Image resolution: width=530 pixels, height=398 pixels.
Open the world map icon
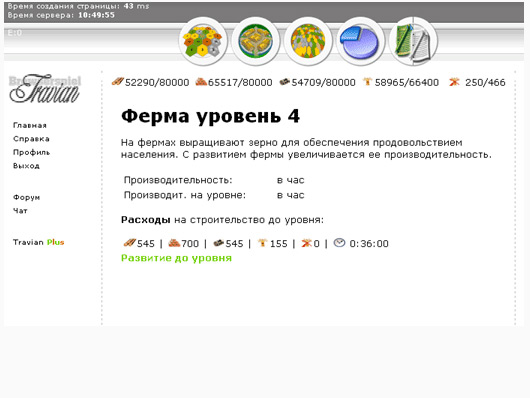(308, 41)
